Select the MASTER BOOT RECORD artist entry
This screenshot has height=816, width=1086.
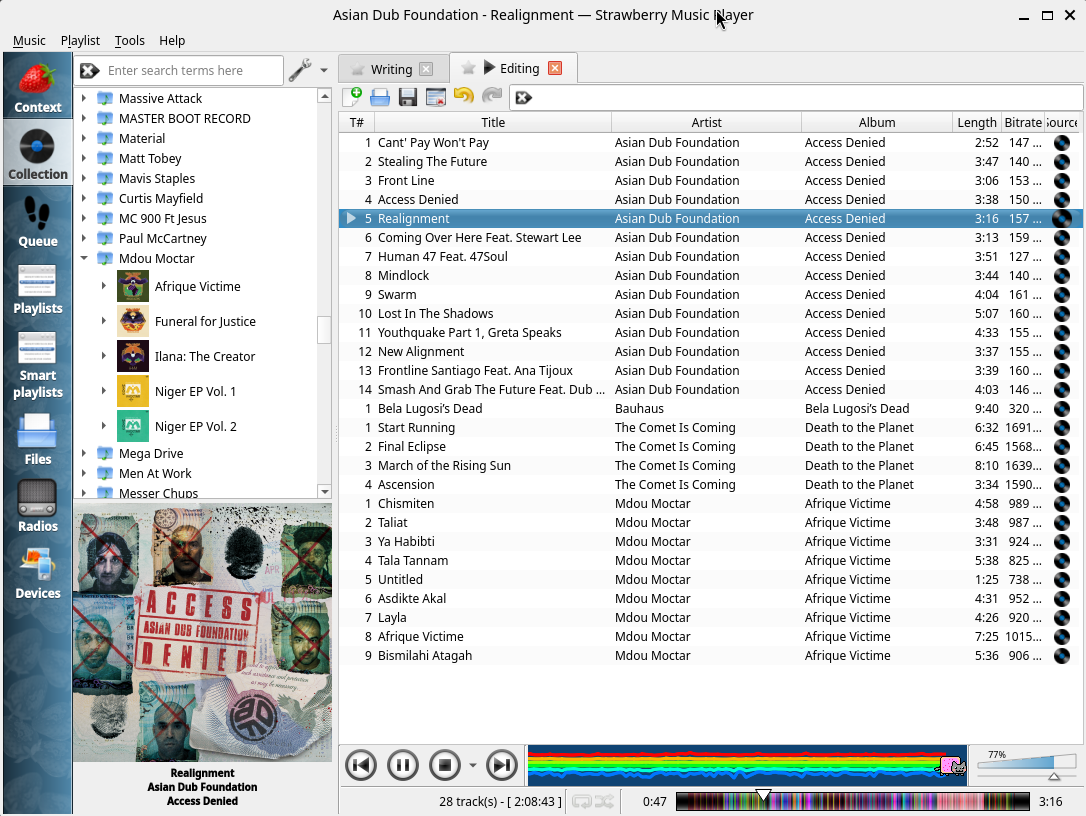(184, 118)
